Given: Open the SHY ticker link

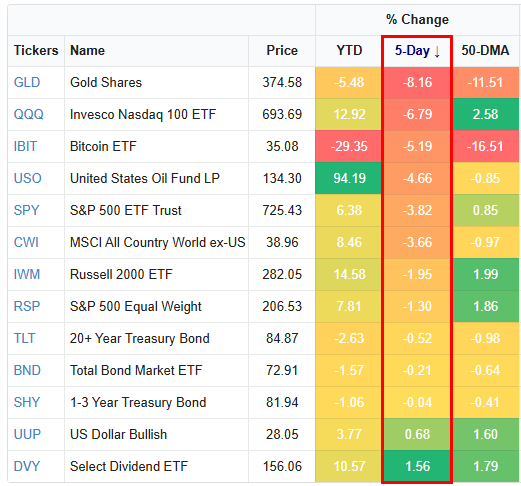Looking at the screenshot, I should click(x=27, y=402).
